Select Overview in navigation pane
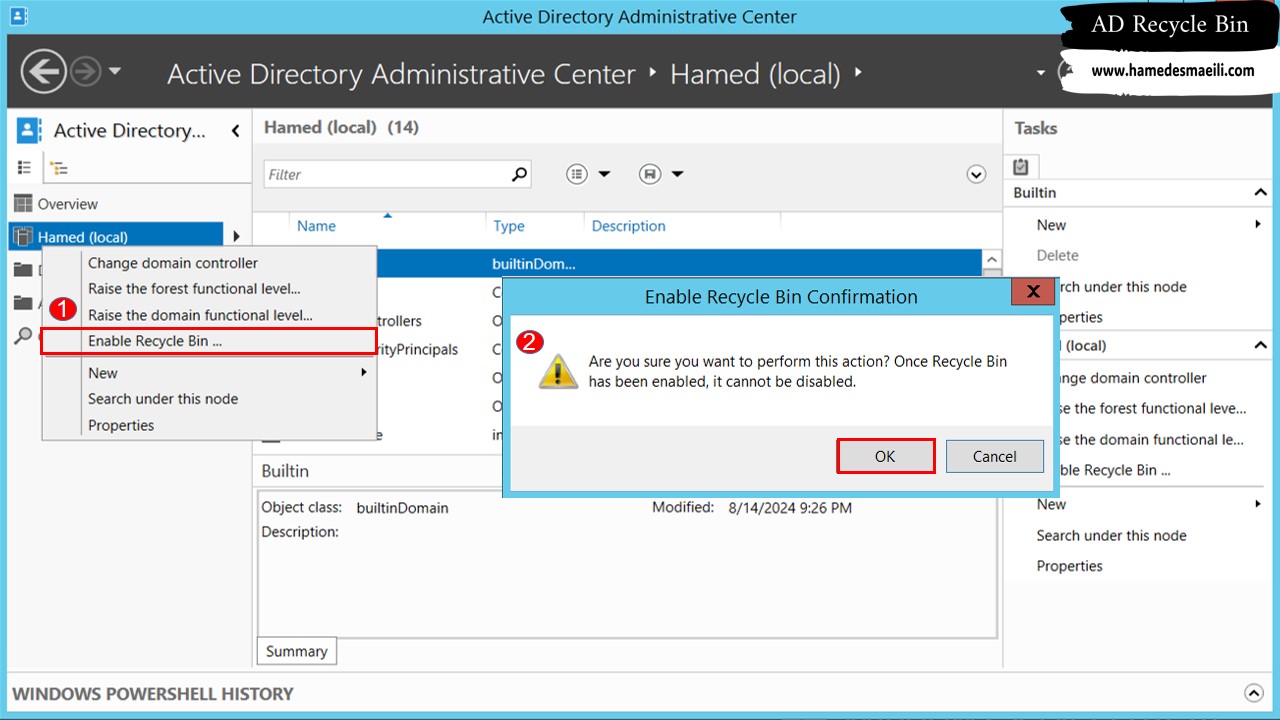1280x720 pixels. pyautogui.click(x=67, y=204)
